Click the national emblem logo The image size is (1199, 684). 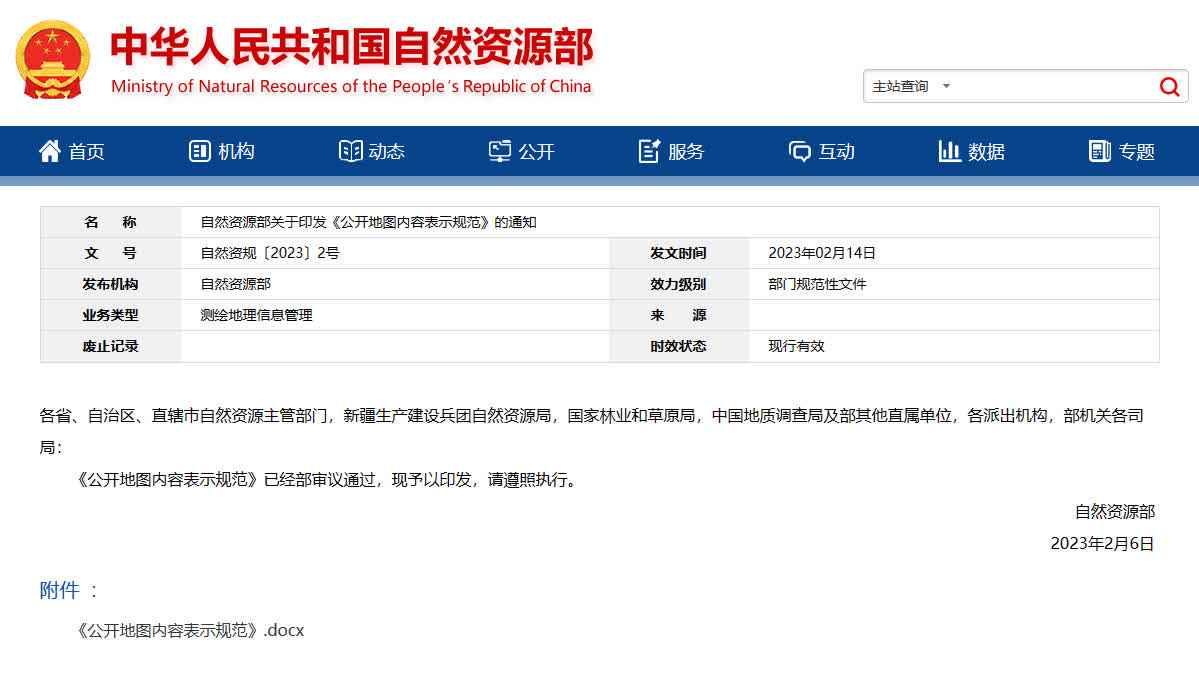pyautogui.click(x=52, y=60)
